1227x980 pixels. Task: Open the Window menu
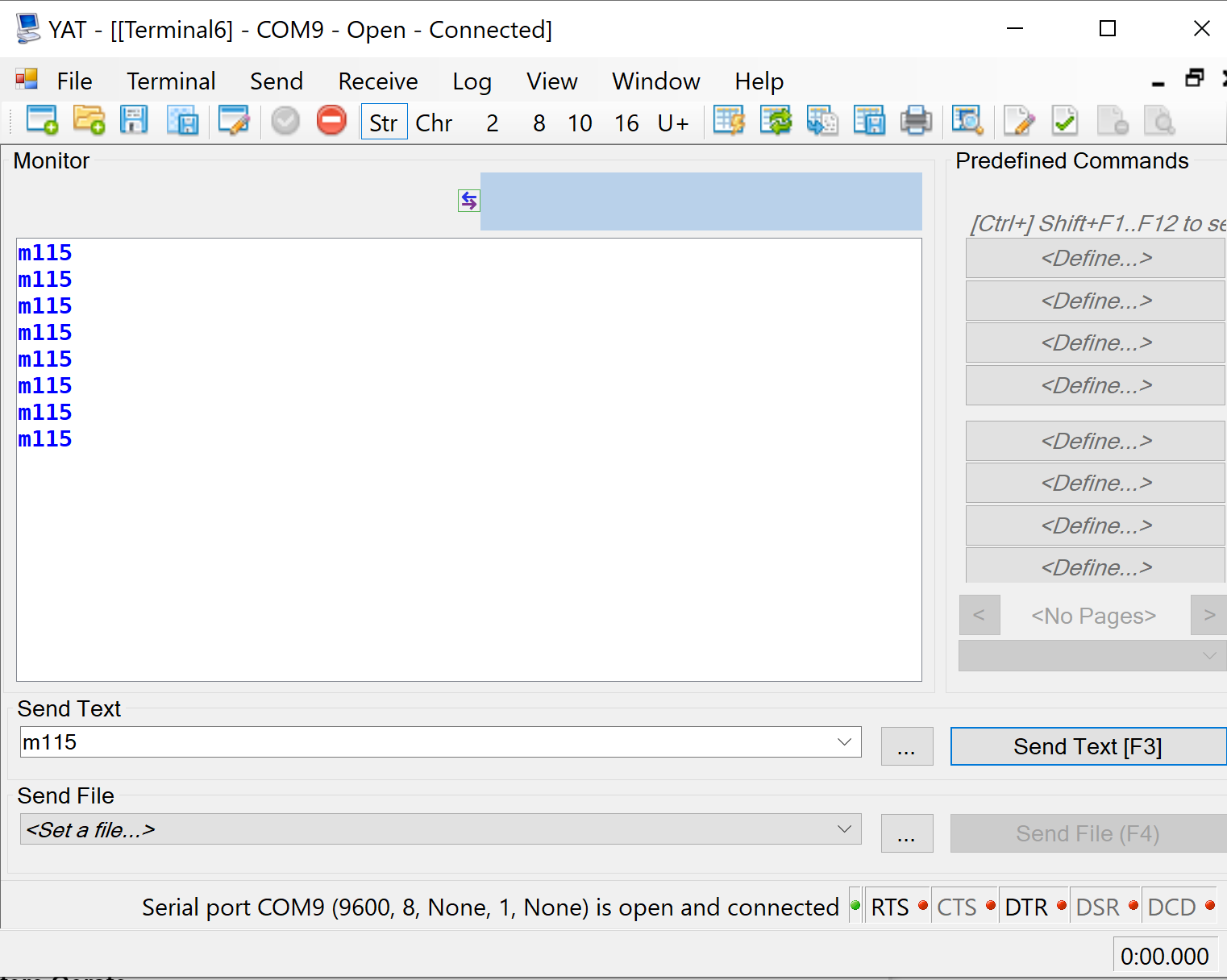(656, 81)
